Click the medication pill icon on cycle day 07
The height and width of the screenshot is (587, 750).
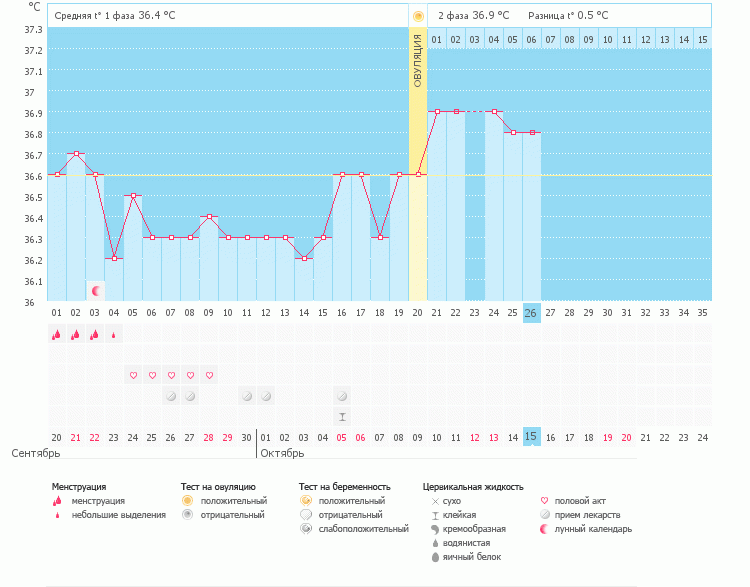pyautogui.click(x=171, y=396)
